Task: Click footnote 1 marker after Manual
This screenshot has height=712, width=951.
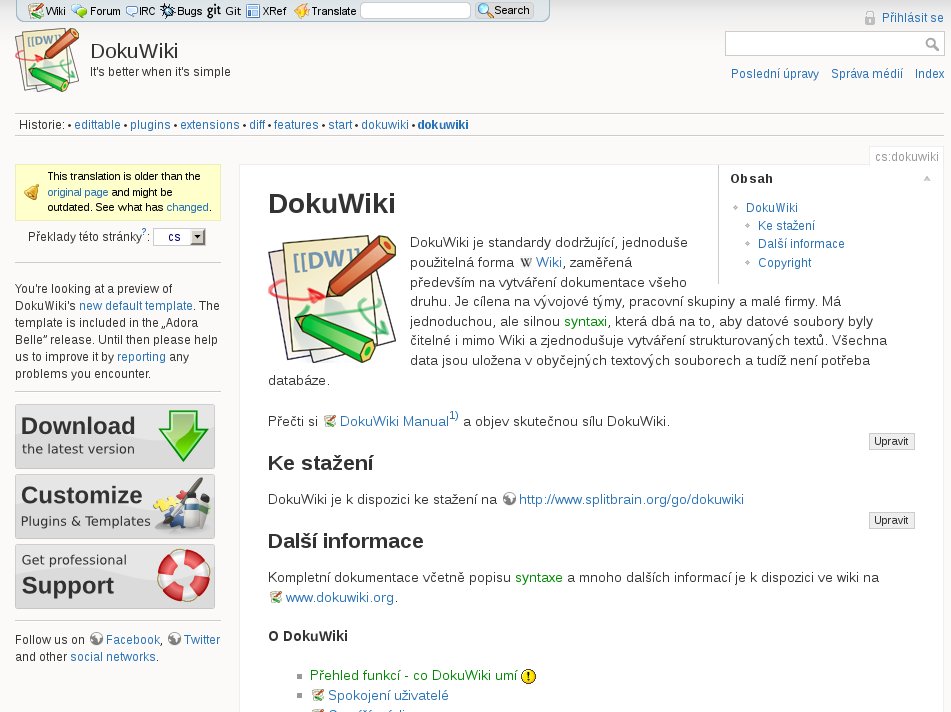Action: (454, 416)
